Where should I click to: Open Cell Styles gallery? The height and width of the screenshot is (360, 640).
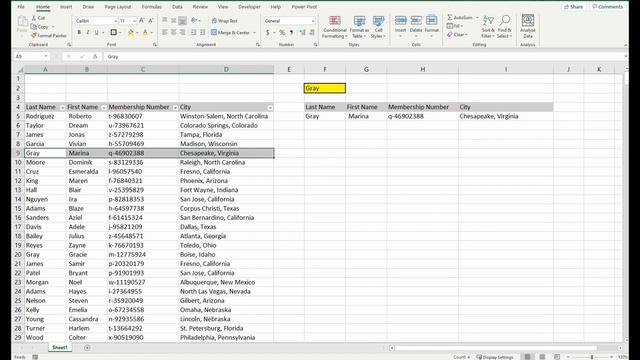click(x=378, y=27)
